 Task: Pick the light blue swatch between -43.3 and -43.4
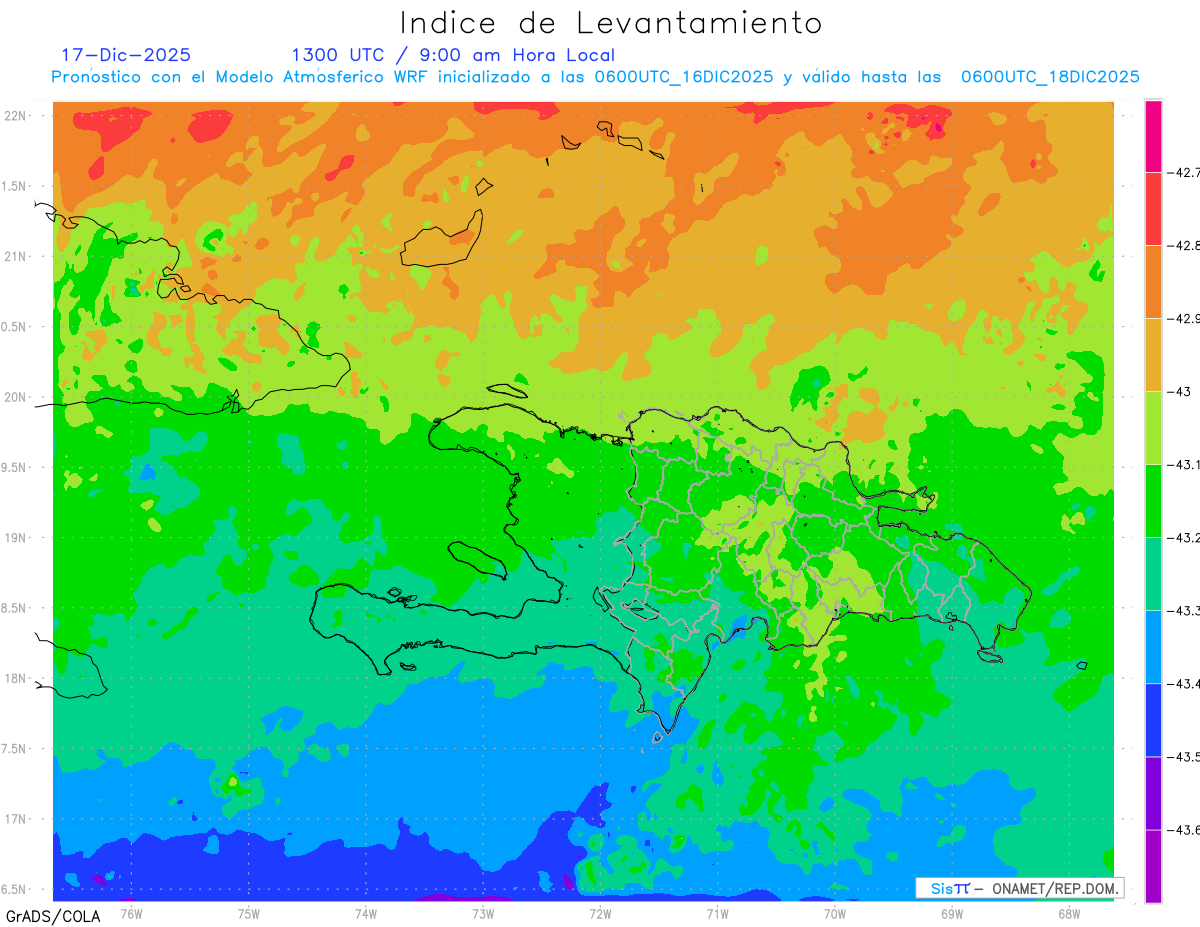click(1153, 646)
